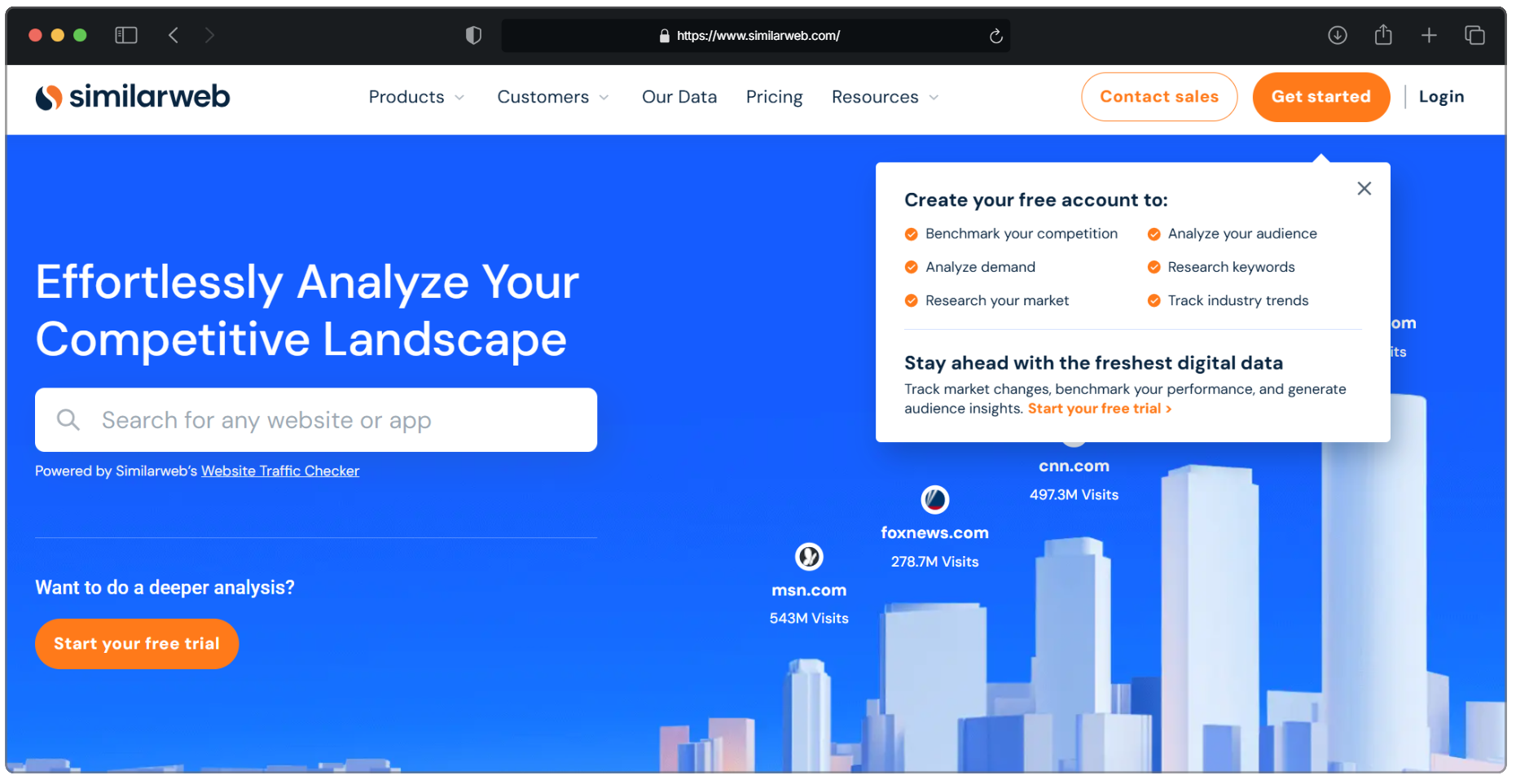The image size is (1516, 784).
Task: Open the Safari share icon
Action: (x=1383, y=35)
